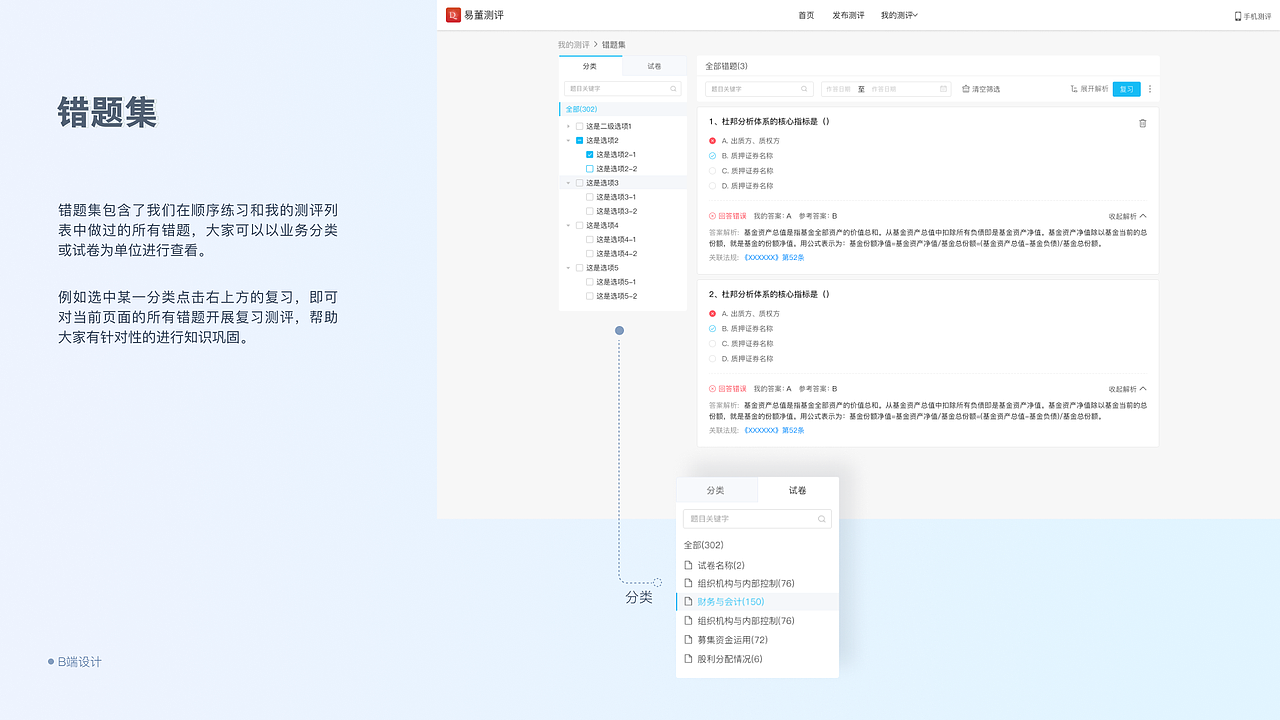
Task: Click the calendar icon beside the date filter
Action: point(943,89)
